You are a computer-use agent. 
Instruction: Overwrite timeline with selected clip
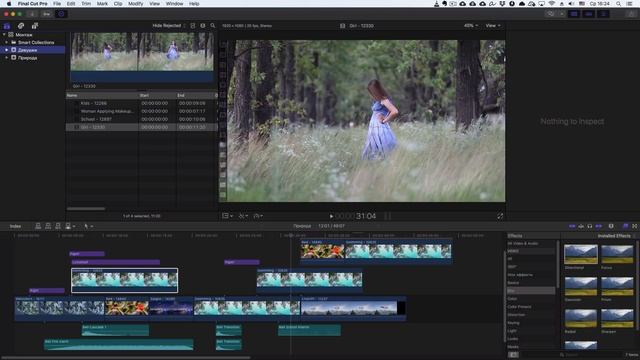68,226
